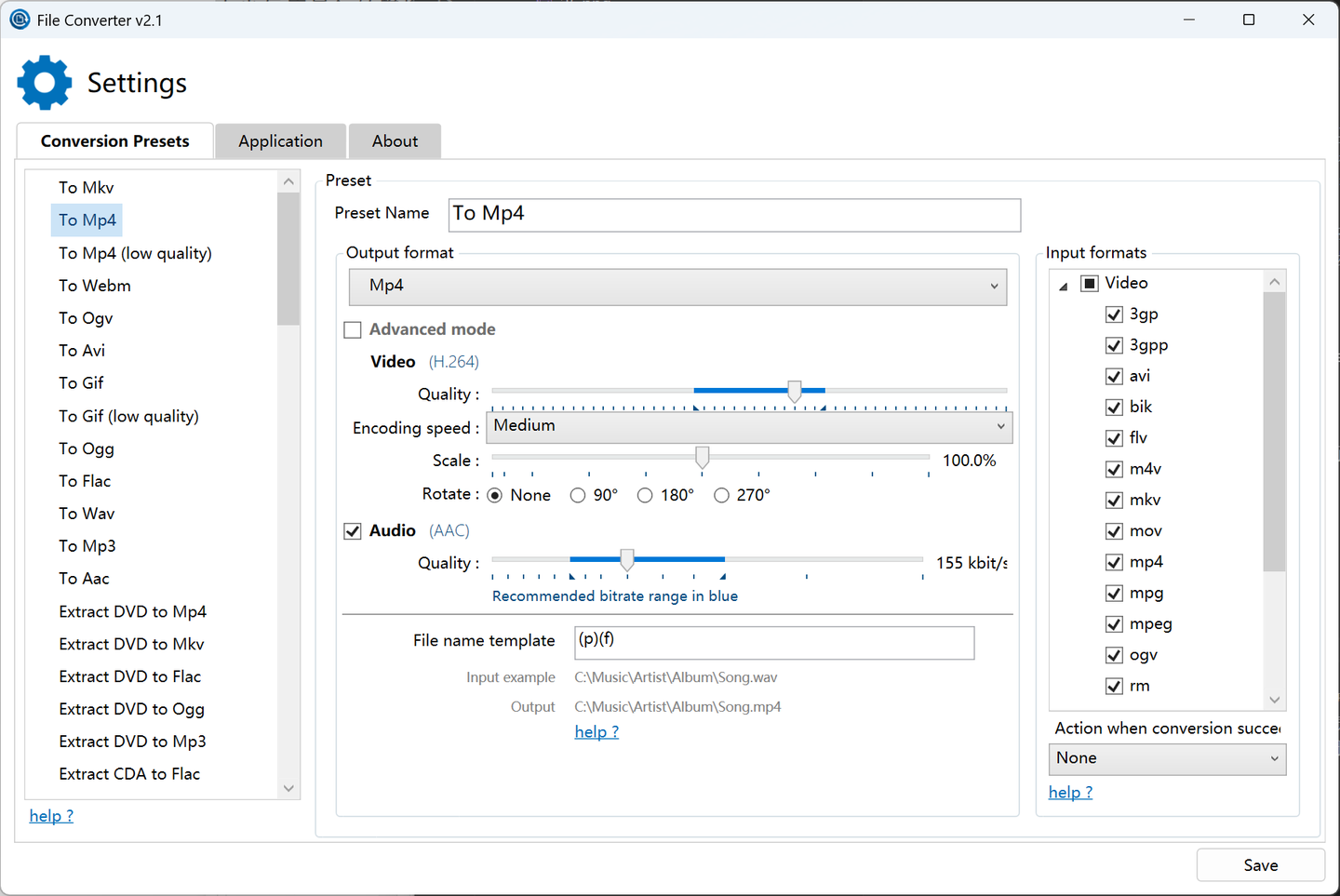Click the audio Quality slider thumb
Screen dimensions: 1340x896
click(627, 559)
